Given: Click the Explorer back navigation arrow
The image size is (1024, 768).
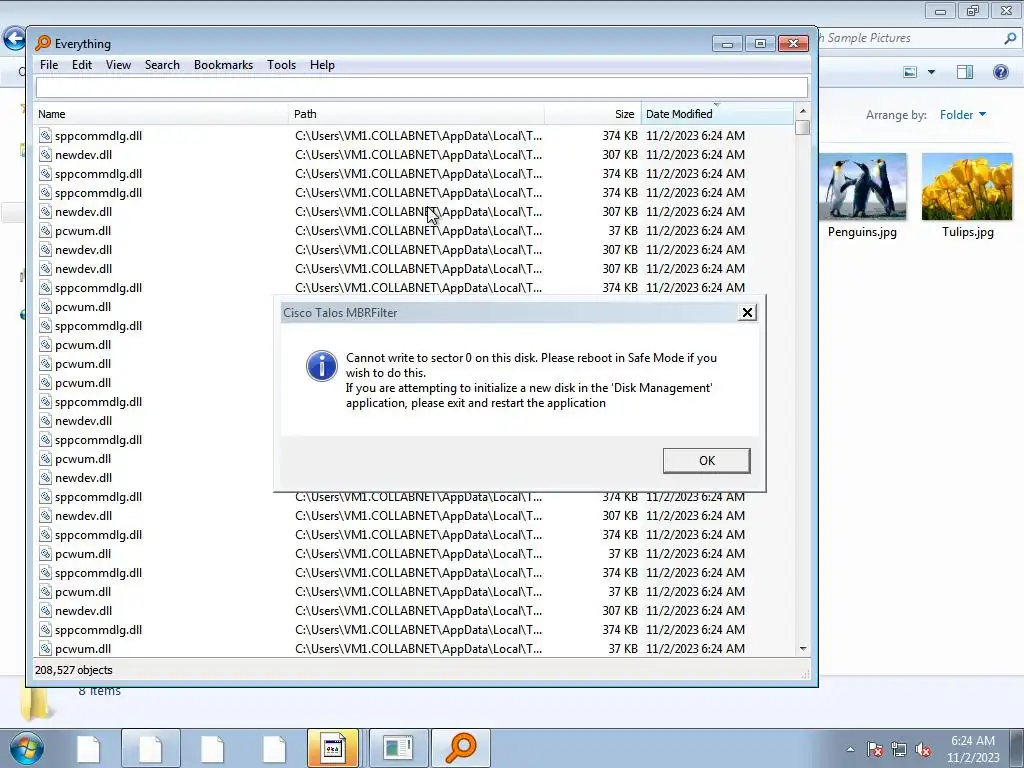Looking at the screenshot, I should pos(14,39).
